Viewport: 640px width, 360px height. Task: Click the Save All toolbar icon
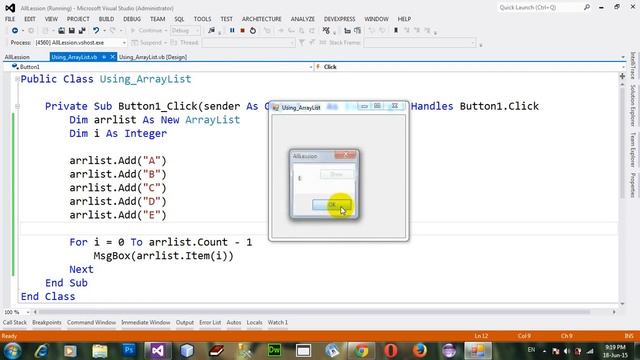coord(82,31)
